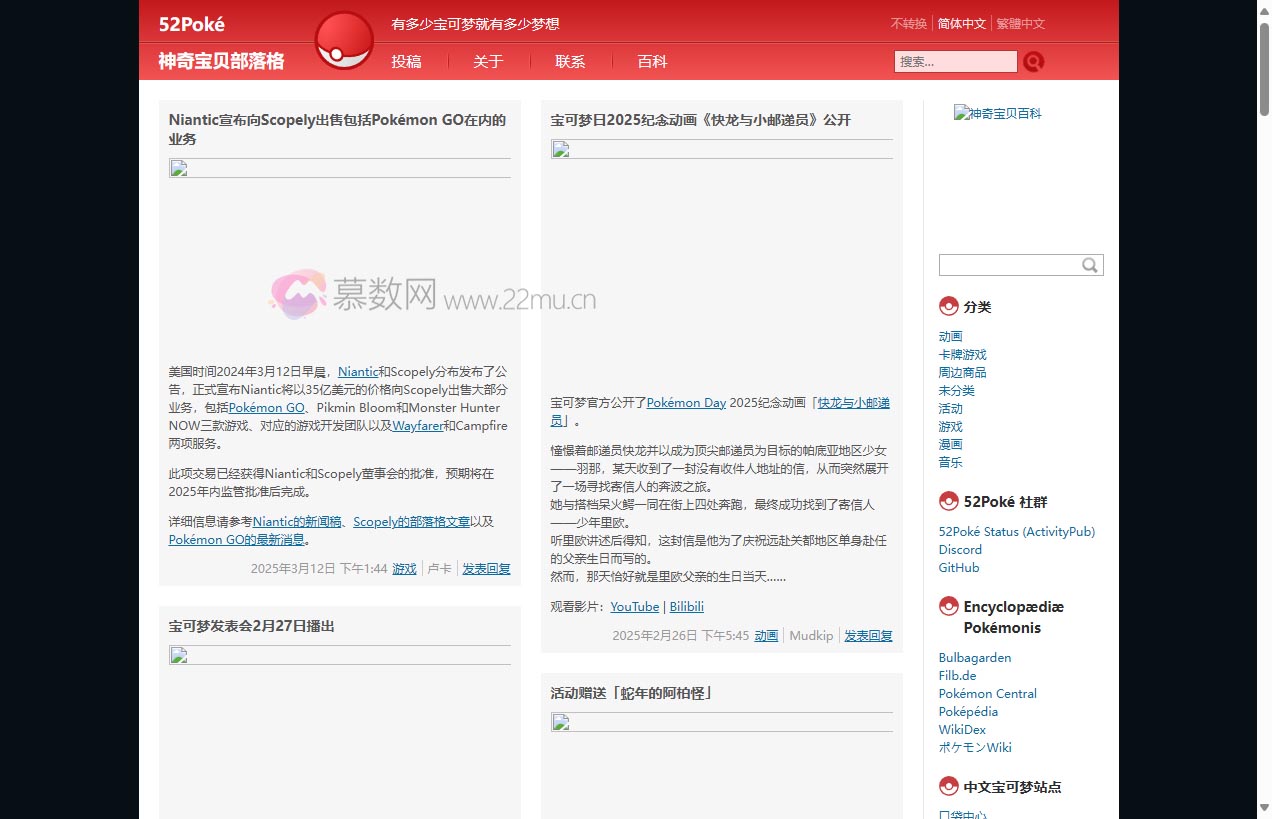The image size is (1272, 819).
Task: Switch language to 简体中文
Action: tap(961, 24)
